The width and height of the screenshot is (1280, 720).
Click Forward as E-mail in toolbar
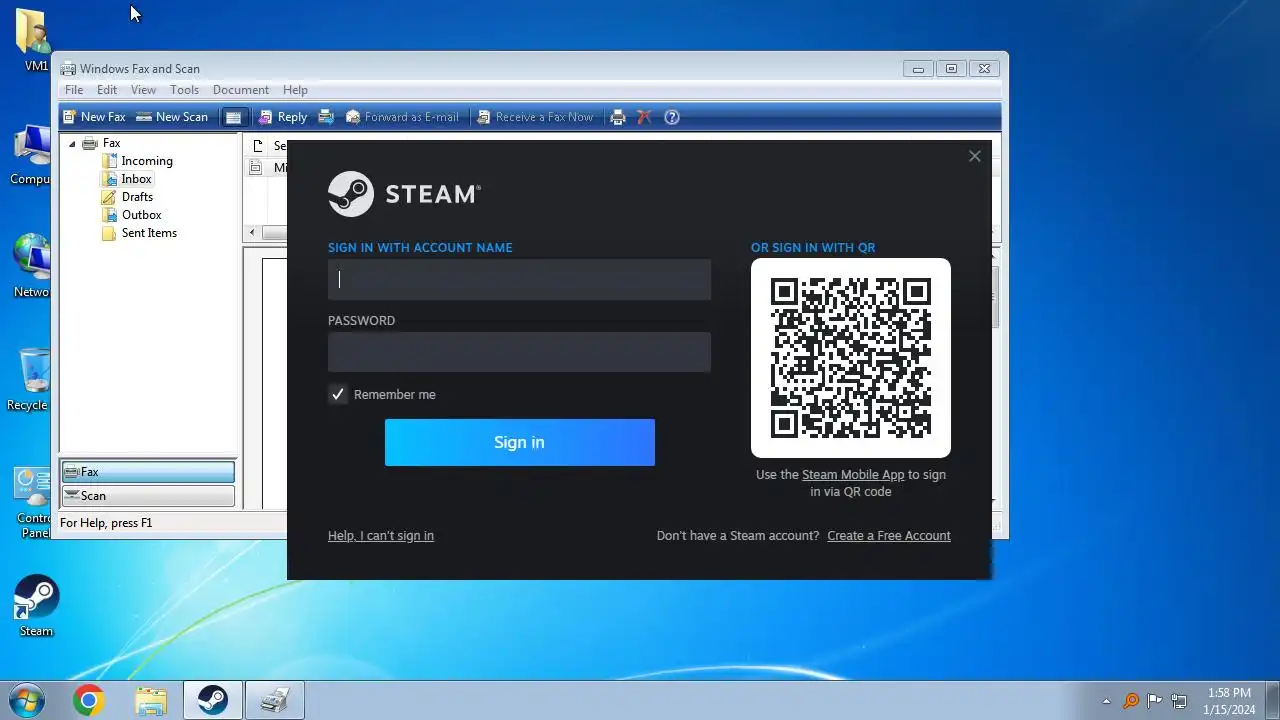tap(402, 117)
